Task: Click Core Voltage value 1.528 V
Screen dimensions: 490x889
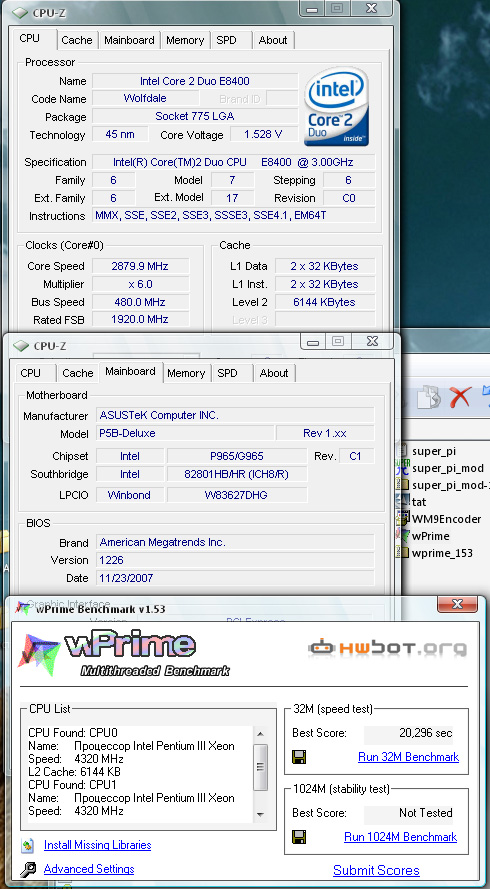Action: click(x=263, y=134)
